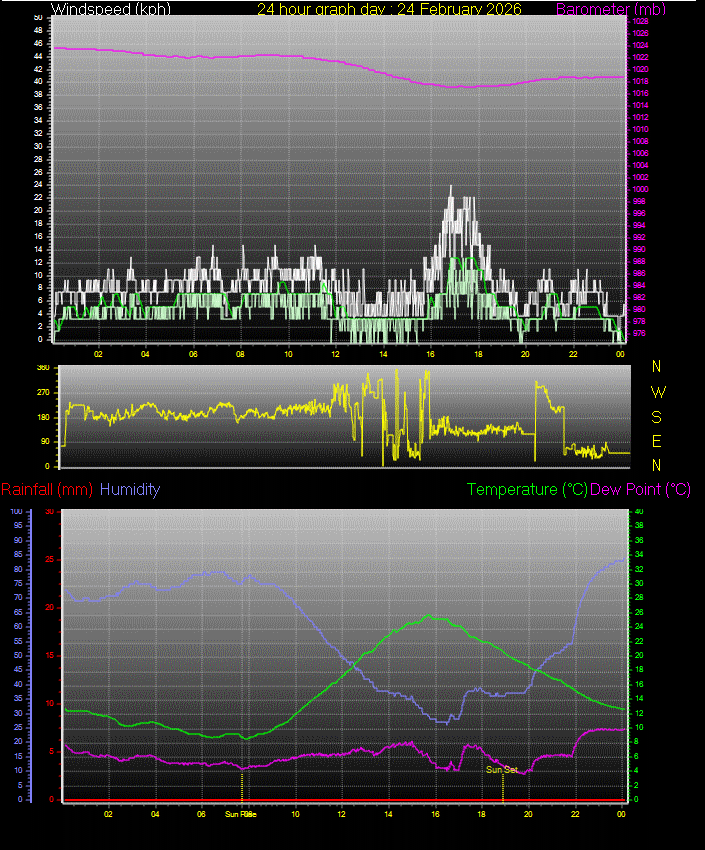The image size is (705, 850).
Task: Click the 'W' wind direction label
Action: click(x=657, y=392)
